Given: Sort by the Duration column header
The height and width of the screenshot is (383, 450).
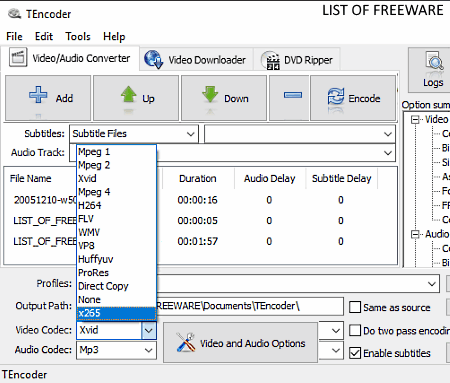Looking at the screenshot, I should (198, 178).
